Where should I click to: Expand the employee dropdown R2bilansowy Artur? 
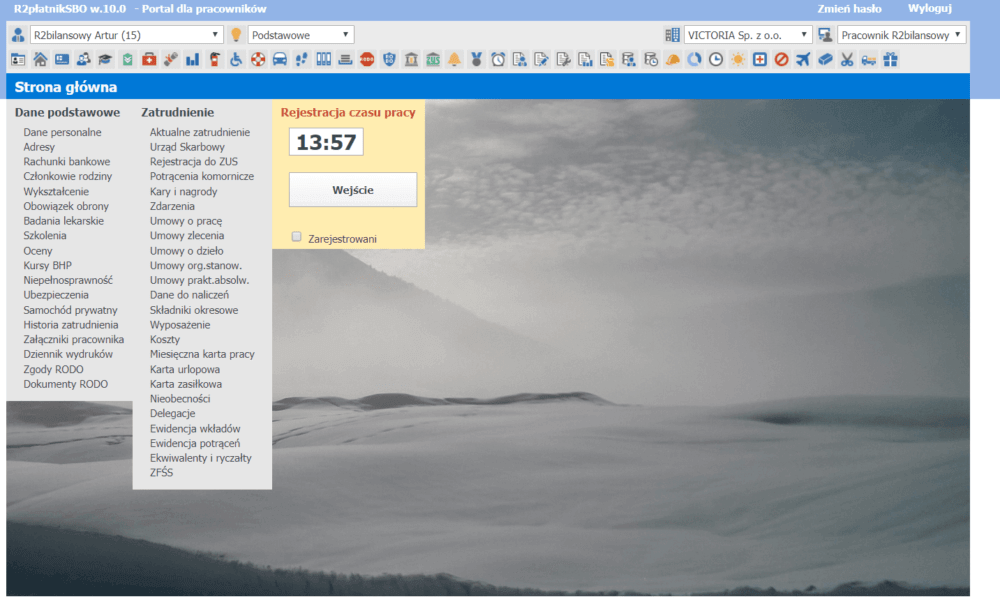click(126, 35)
